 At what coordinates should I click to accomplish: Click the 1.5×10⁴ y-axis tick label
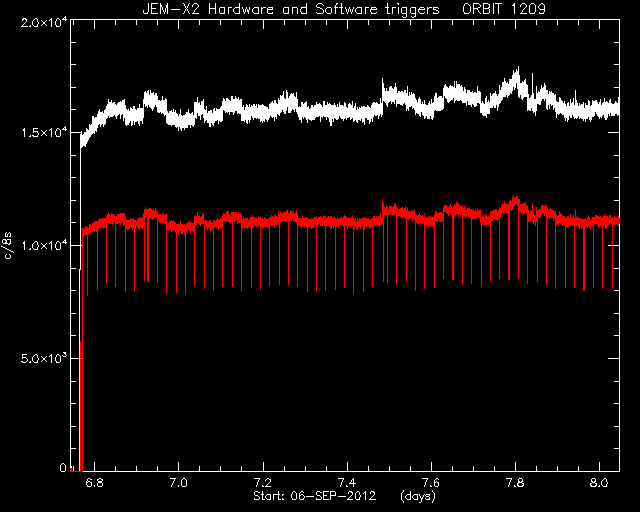pyautogui.click(x=44, y=133)
